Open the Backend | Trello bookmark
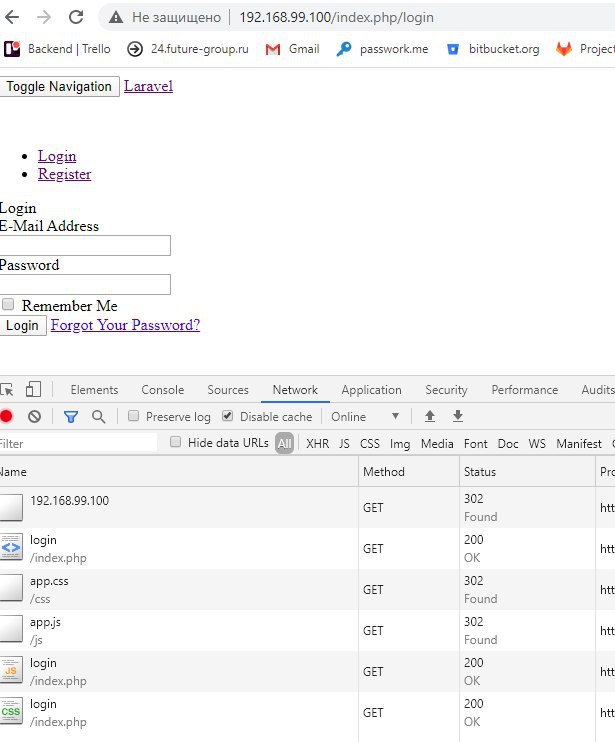 point(57,49)
